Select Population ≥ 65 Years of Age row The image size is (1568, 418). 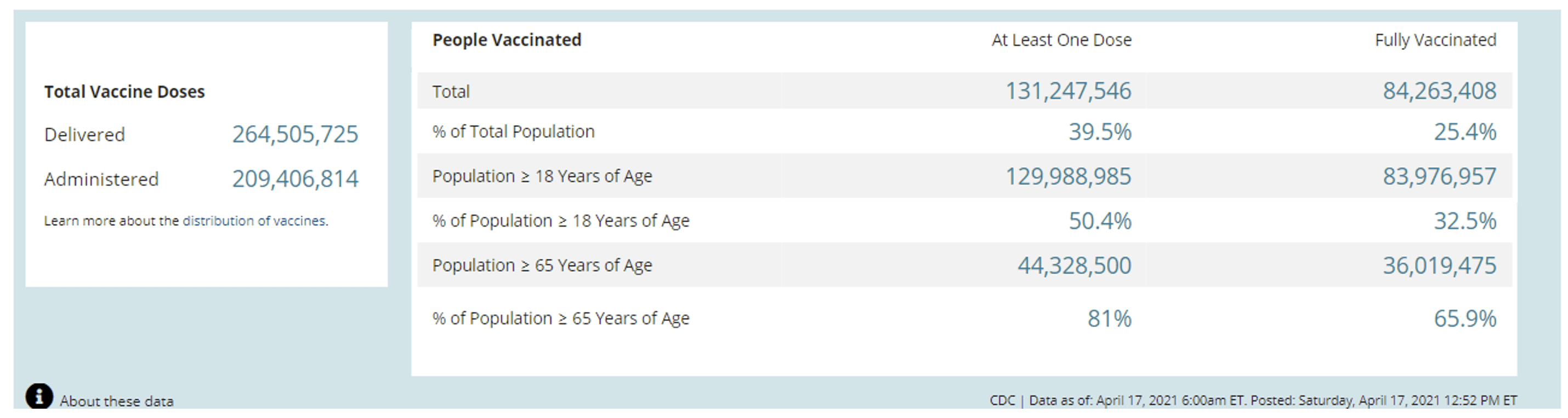965,265
